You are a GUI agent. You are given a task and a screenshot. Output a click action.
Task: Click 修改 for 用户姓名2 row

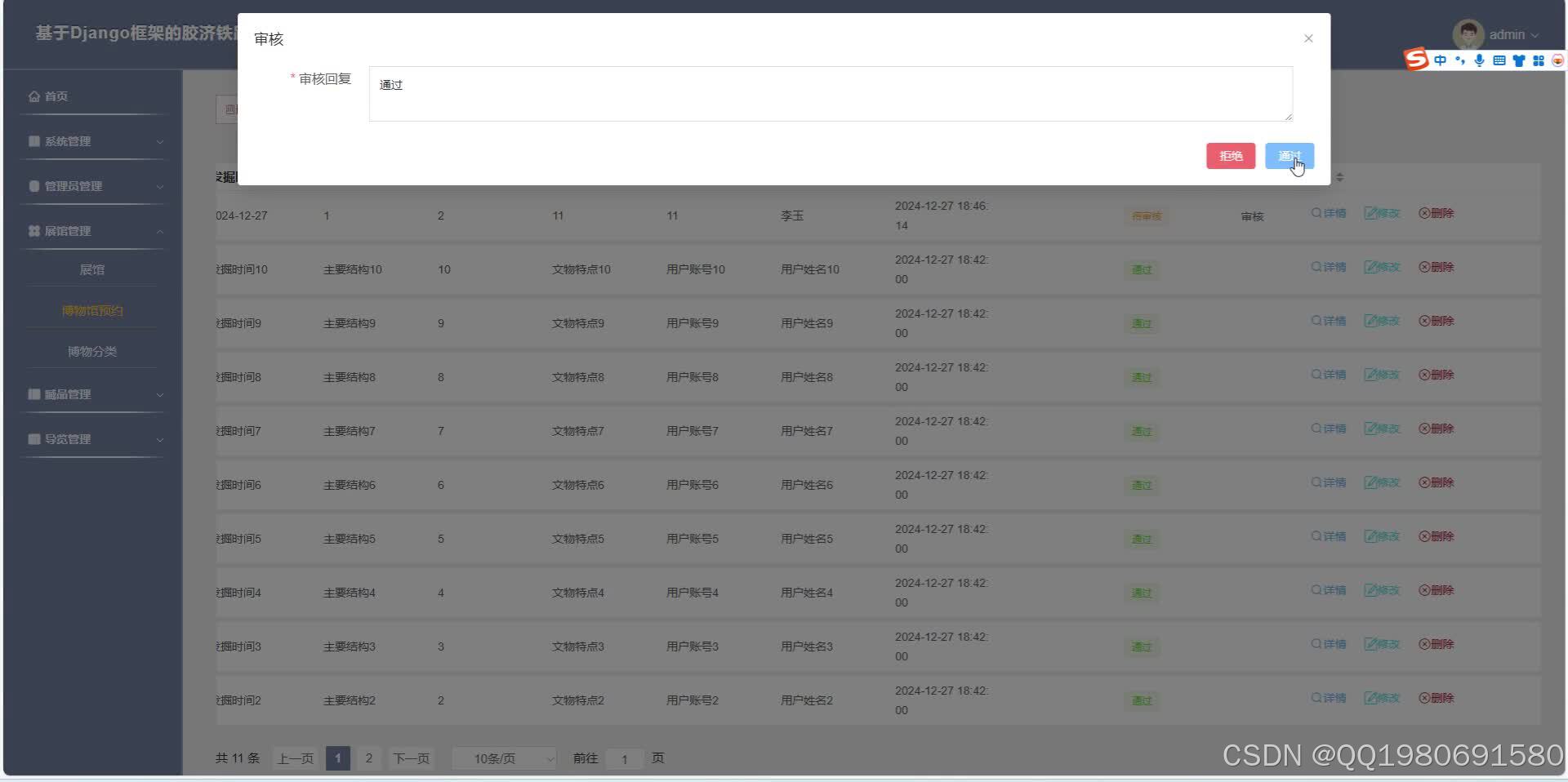1382,698
